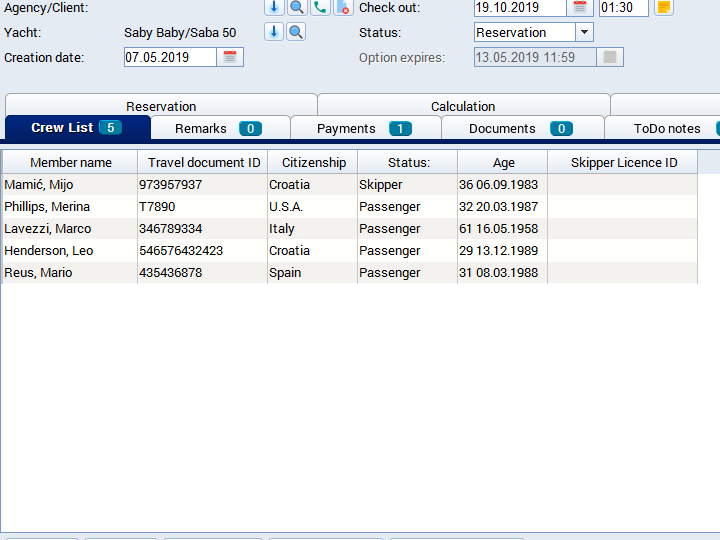
Task: Click the Agency/Client magnifier search icon
Action: (x=297, y=7)
